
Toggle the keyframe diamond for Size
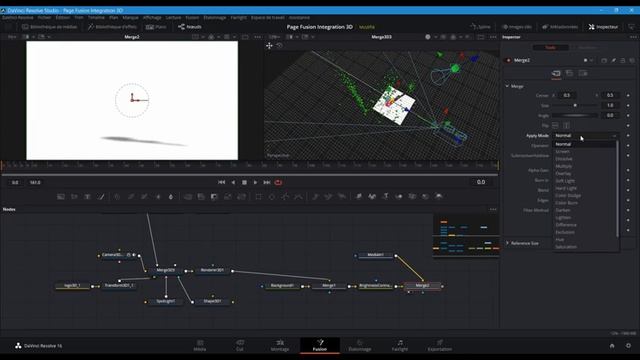pos(628,105)
